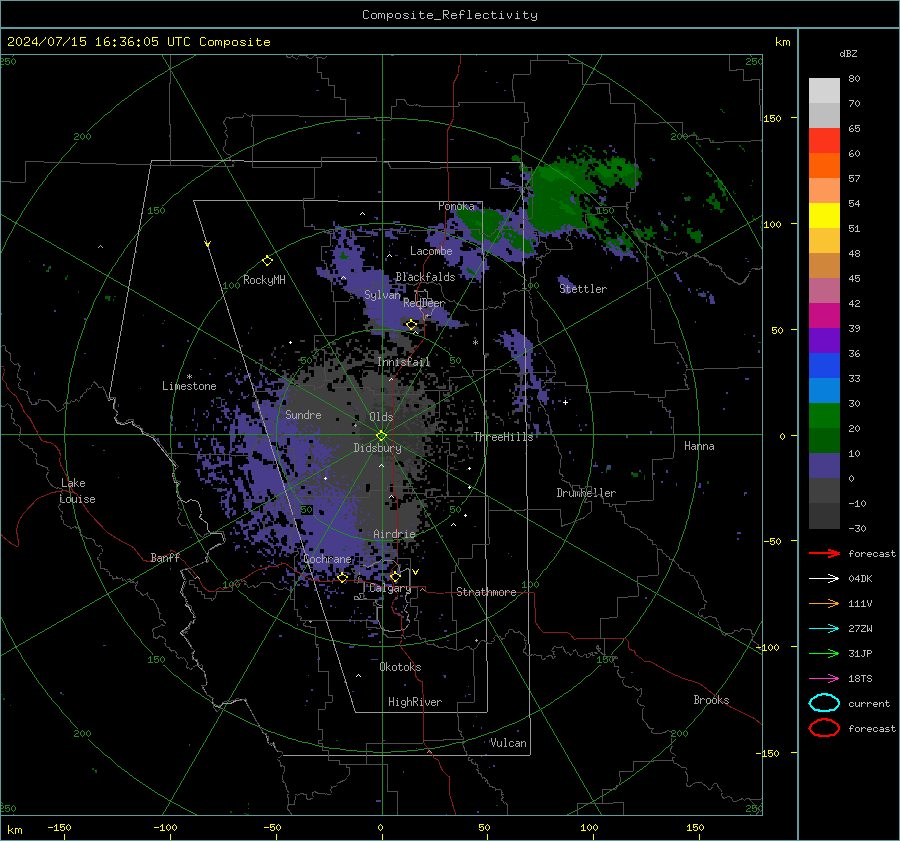The image size is (900, 841).
Task: Click the yellow diamond marker below Cochrane
Action: click(343, 577)
